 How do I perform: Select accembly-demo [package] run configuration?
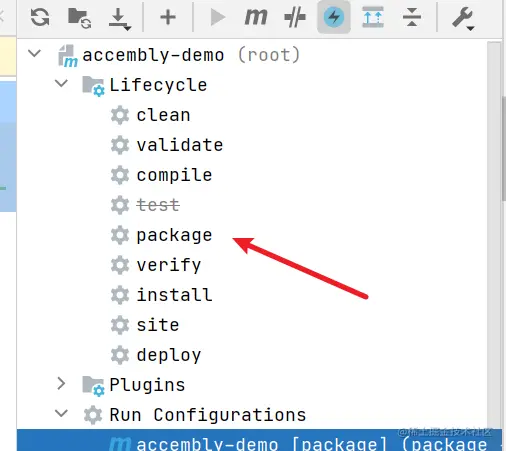pyautogui.click(x=260, y=441)
